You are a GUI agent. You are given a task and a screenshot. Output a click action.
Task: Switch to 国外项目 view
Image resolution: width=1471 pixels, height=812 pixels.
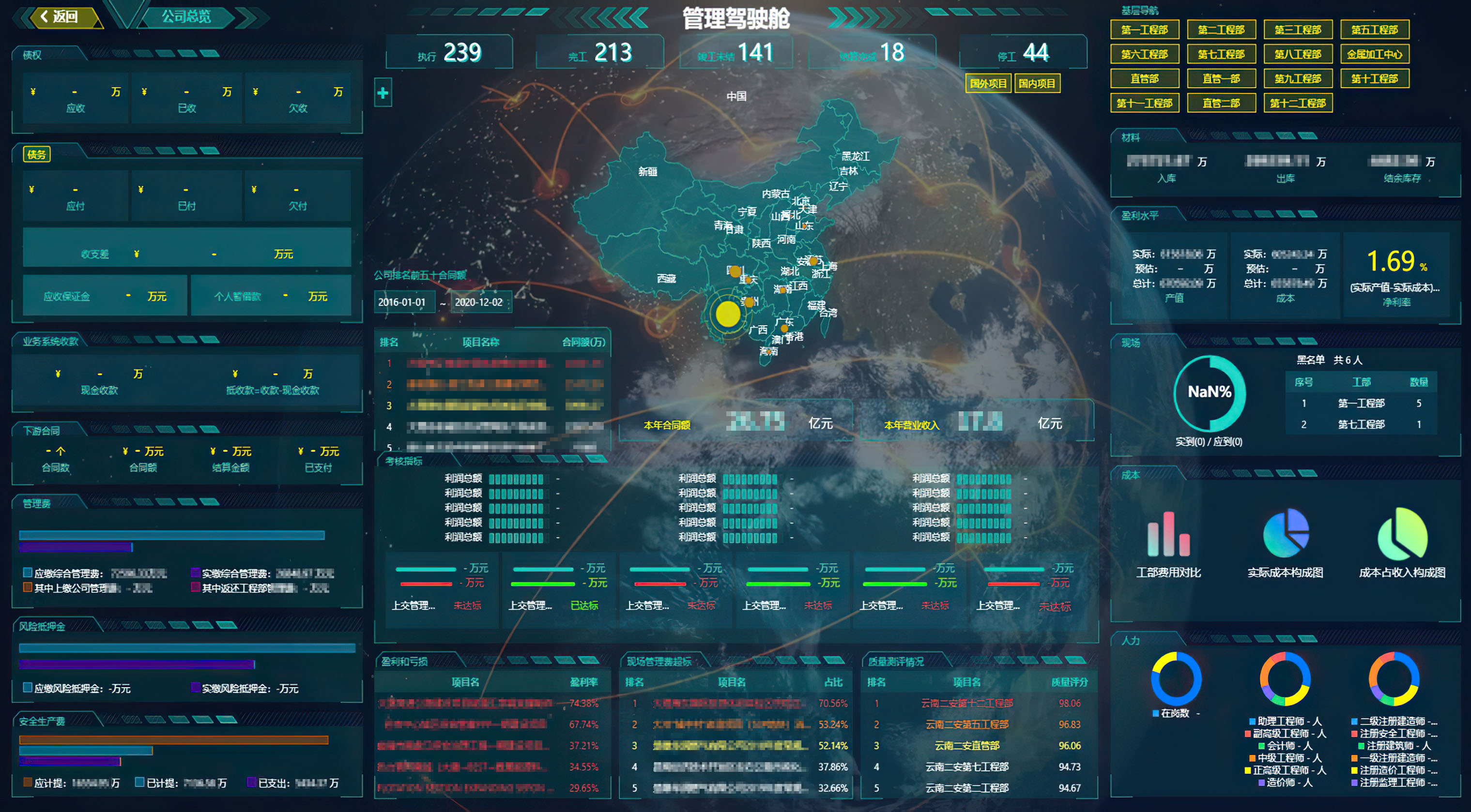click(988, 83)
